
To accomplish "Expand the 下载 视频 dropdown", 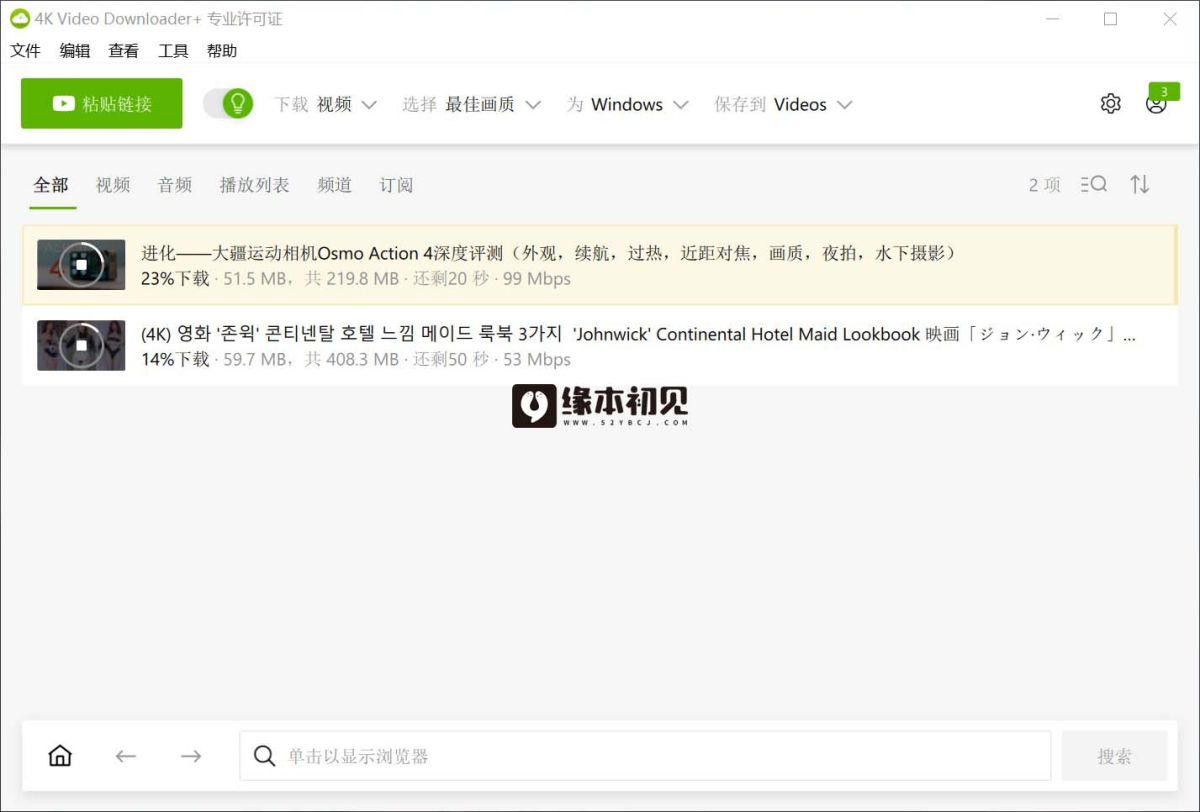I will [x=326, y=105].
